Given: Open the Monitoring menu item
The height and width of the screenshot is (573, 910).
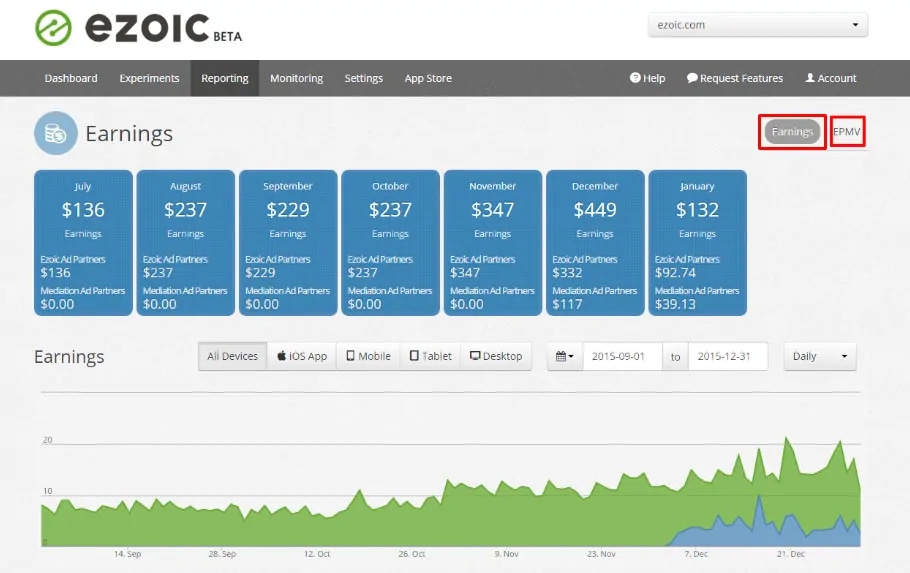Looking at the screenshot, I should 297,78.
